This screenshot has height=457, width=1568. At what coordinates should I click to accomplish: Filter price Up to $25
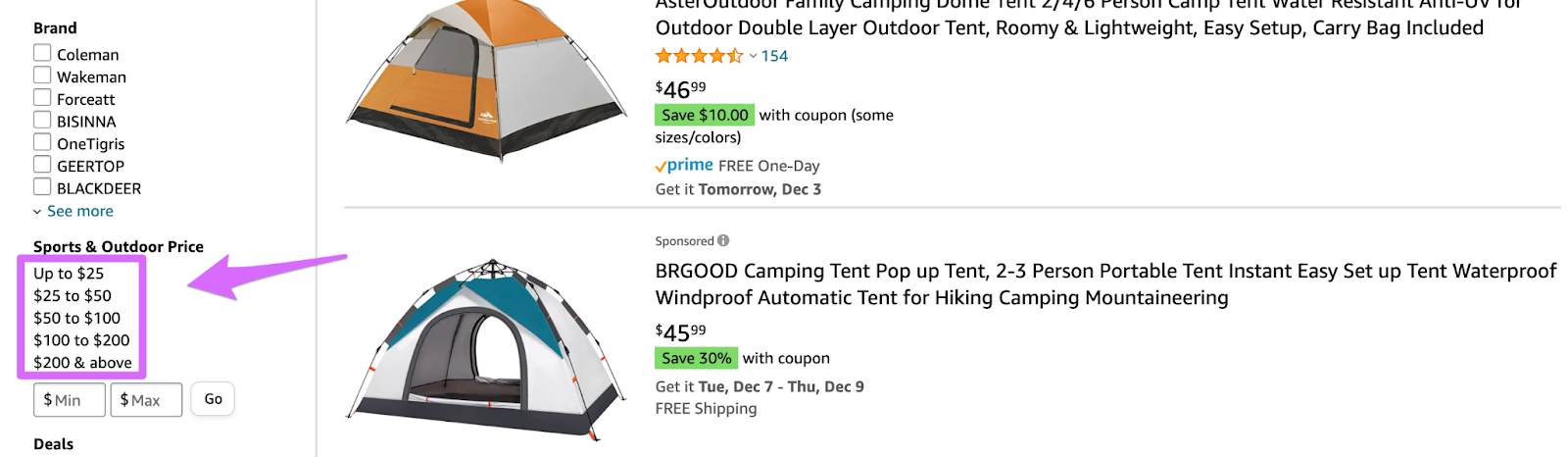pyautogui.click(x=69, y=274)
